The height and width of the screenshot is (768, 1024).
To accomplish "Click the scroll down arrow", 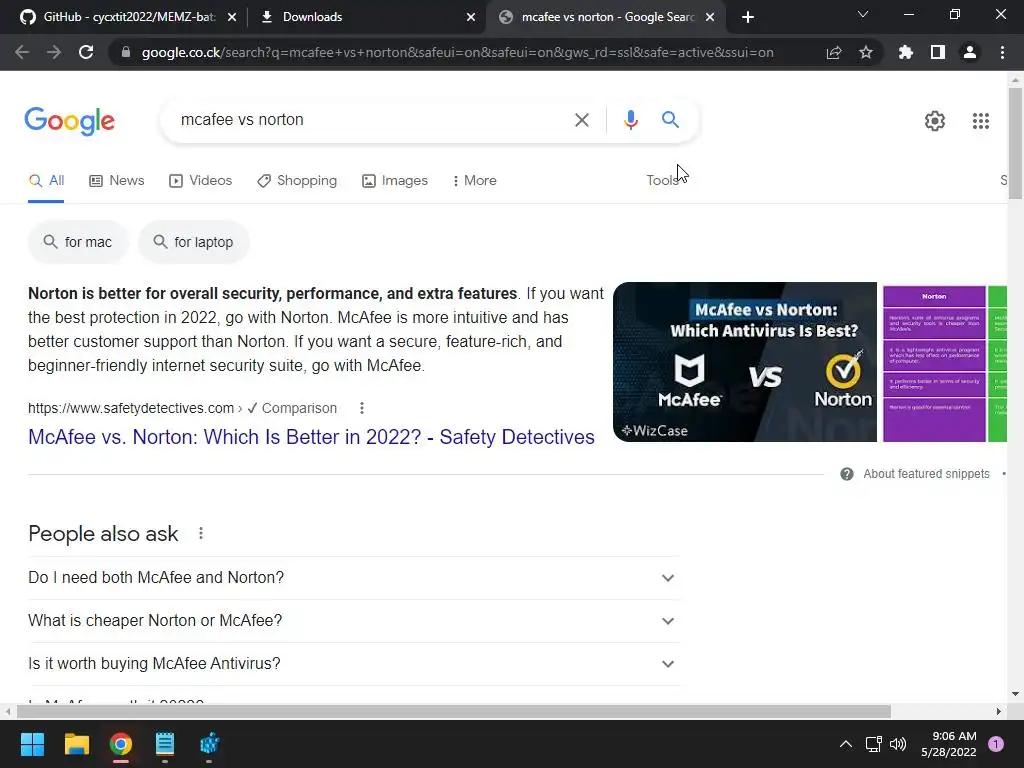I will point(1015,694).
